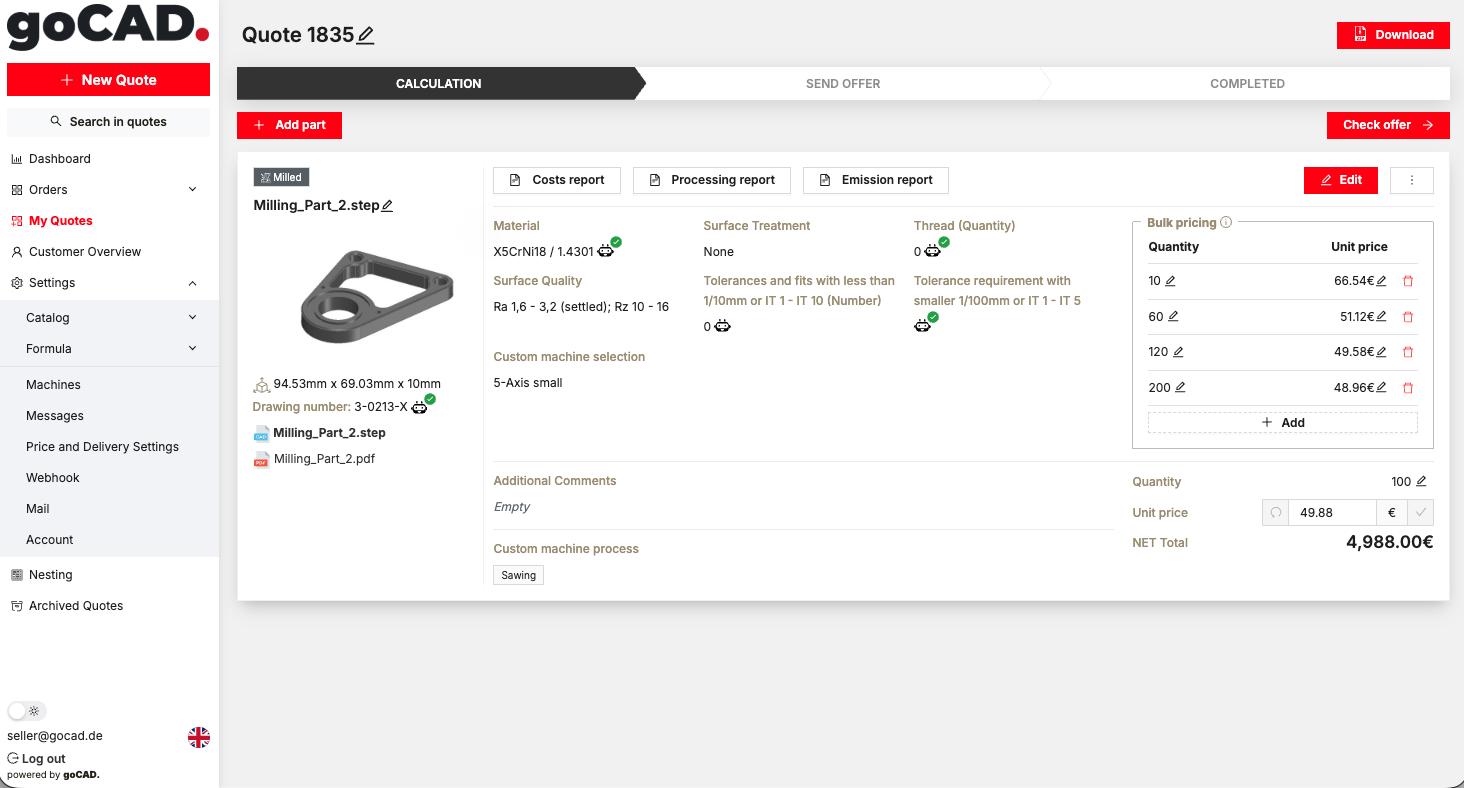Open the Milling_Part_2.pdf file
The height and width of the screenshot is (788, 1464).
tap(324, 459)
